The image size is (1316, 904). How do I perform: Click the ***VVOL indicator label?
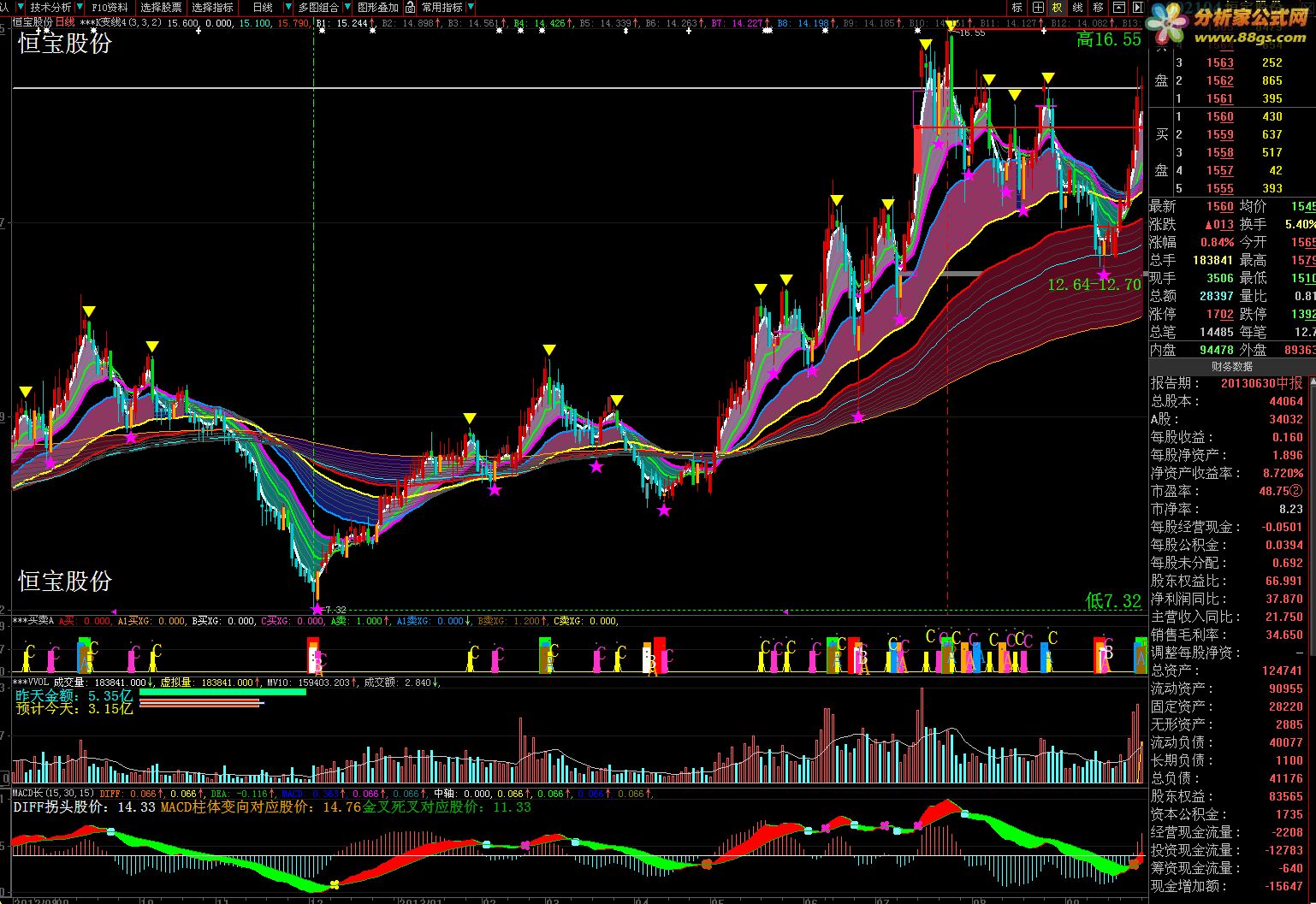[x=30, y=682]
